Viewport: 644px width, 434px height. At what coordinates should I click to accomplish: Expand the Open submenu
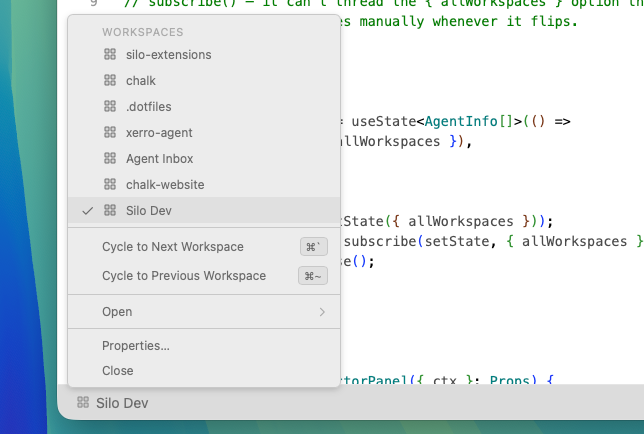[204, 312]
